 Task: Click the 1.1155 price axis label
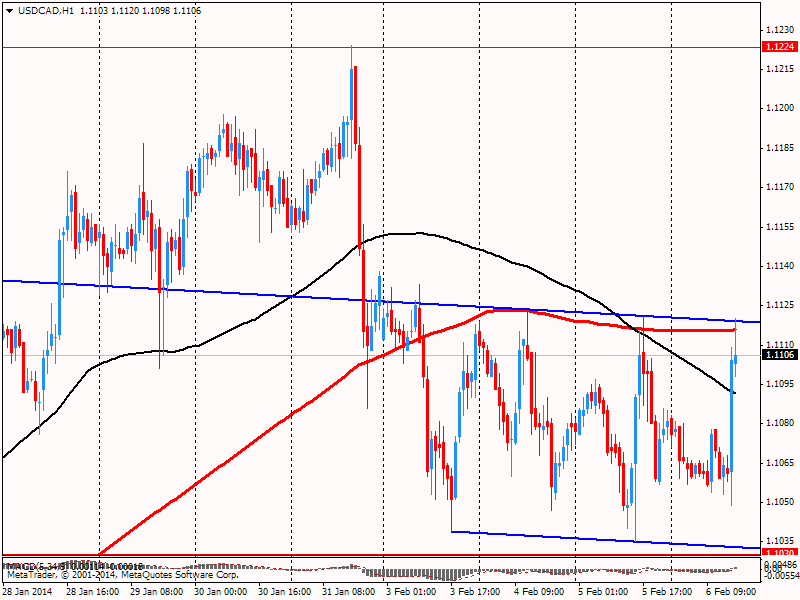tap(780, 227)
